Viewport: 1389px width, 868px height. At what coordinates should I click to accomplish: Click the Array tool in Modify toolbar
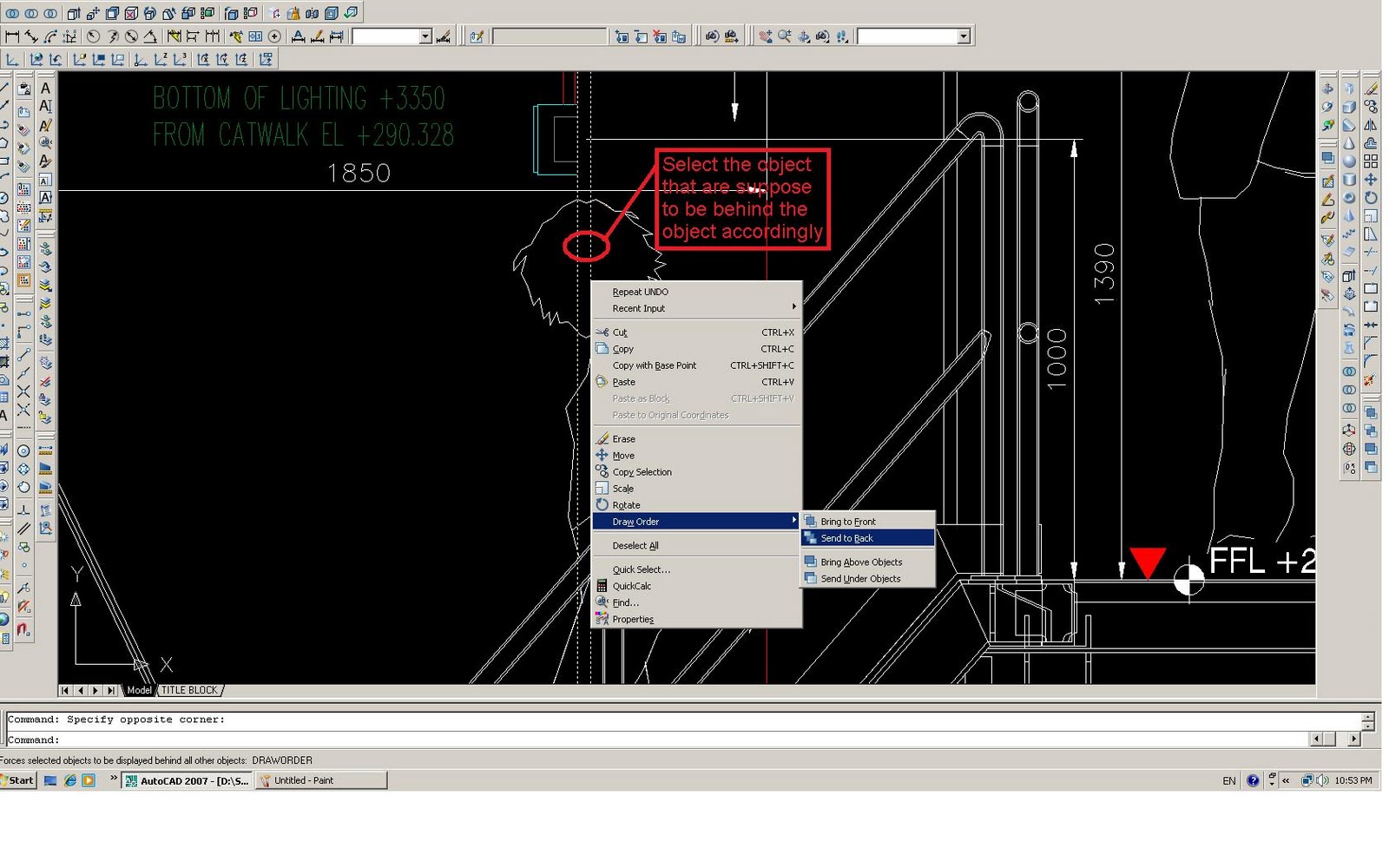coord(1371,161)
